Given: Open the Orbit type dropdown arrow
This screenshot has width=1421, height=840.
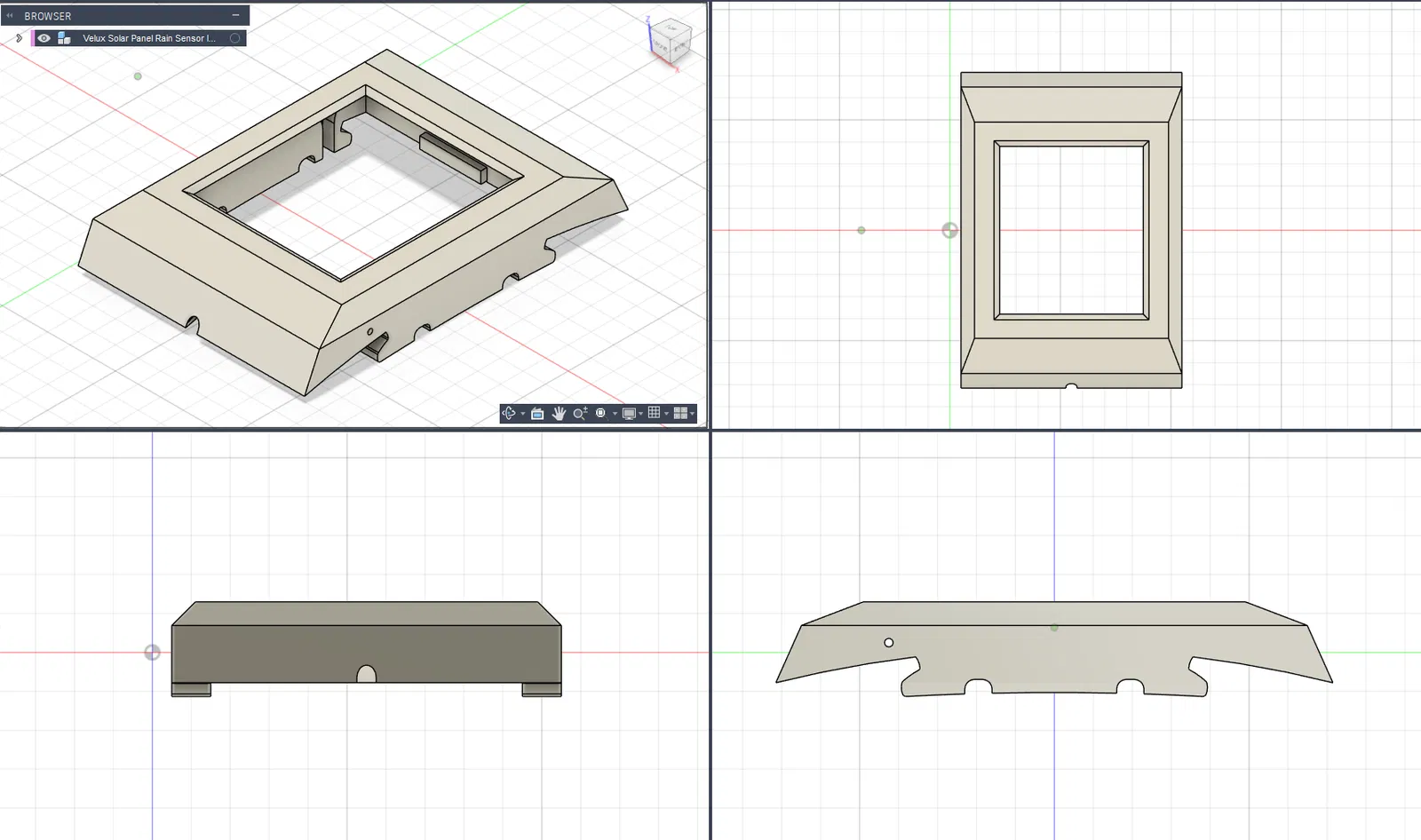Looking at the screenshot, I should click(523, 414).
